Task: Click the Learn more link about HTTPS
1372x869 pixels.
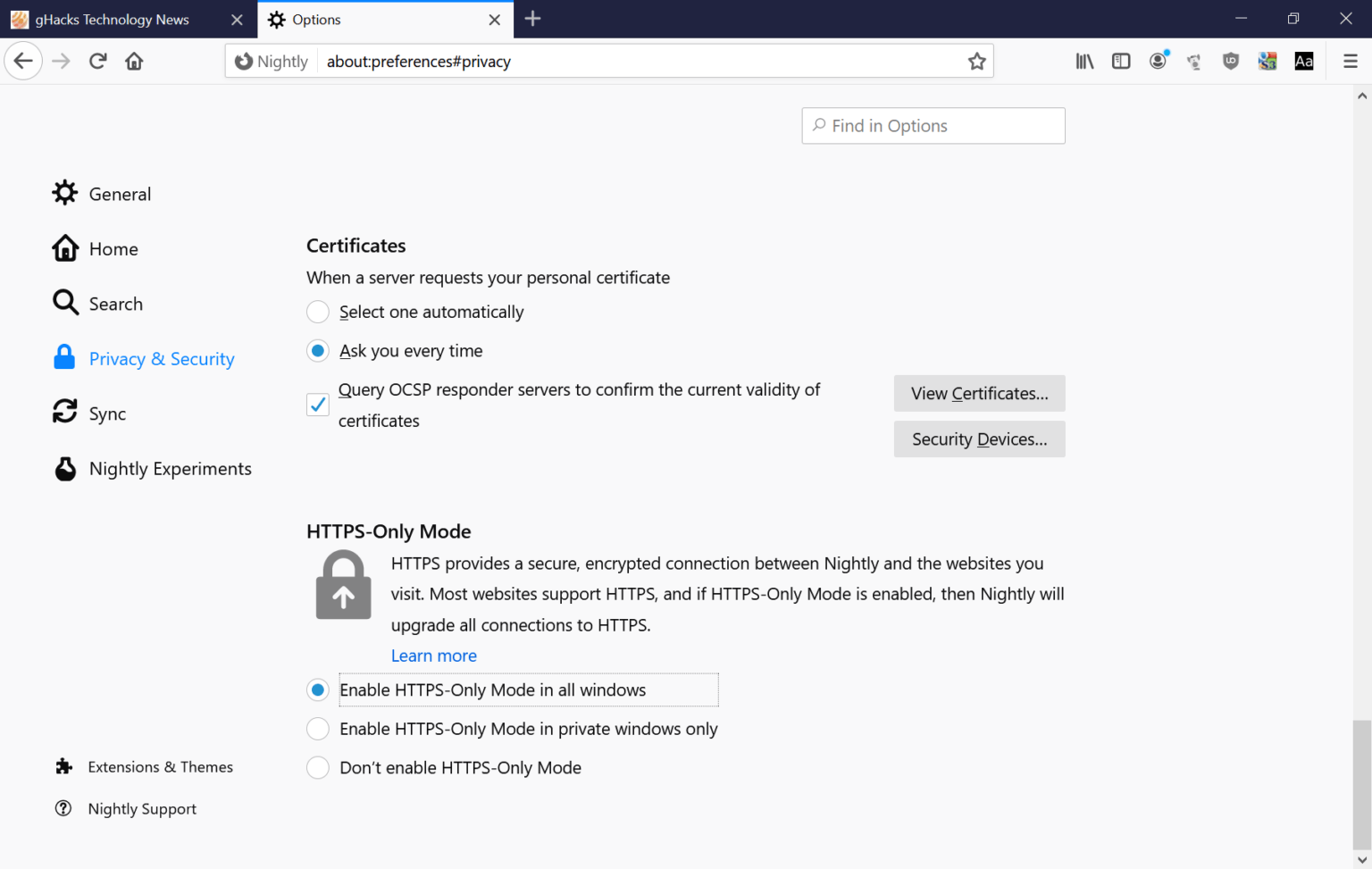Action: 433,655
